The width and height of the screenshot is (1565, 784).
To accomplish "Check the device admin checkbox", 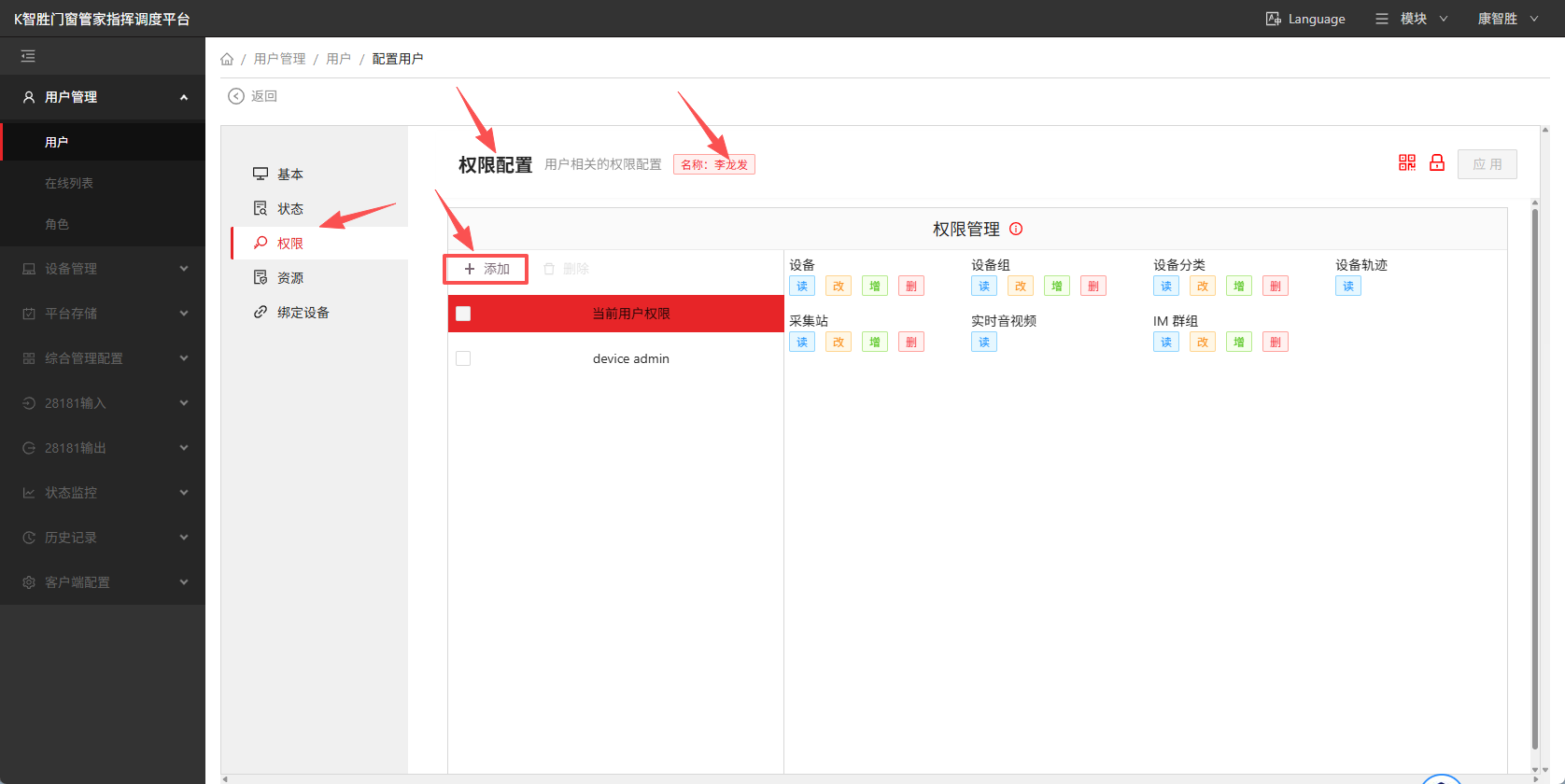I will pos(463,358).
